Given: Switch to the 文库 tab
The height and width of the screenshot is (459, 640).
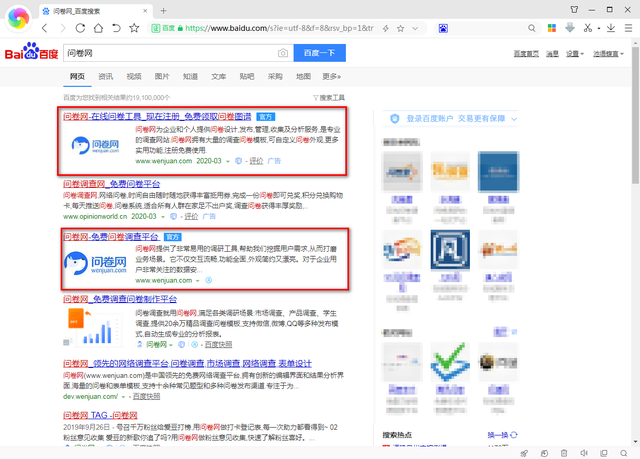Looking at the screenshot, I should coord(218,76).
